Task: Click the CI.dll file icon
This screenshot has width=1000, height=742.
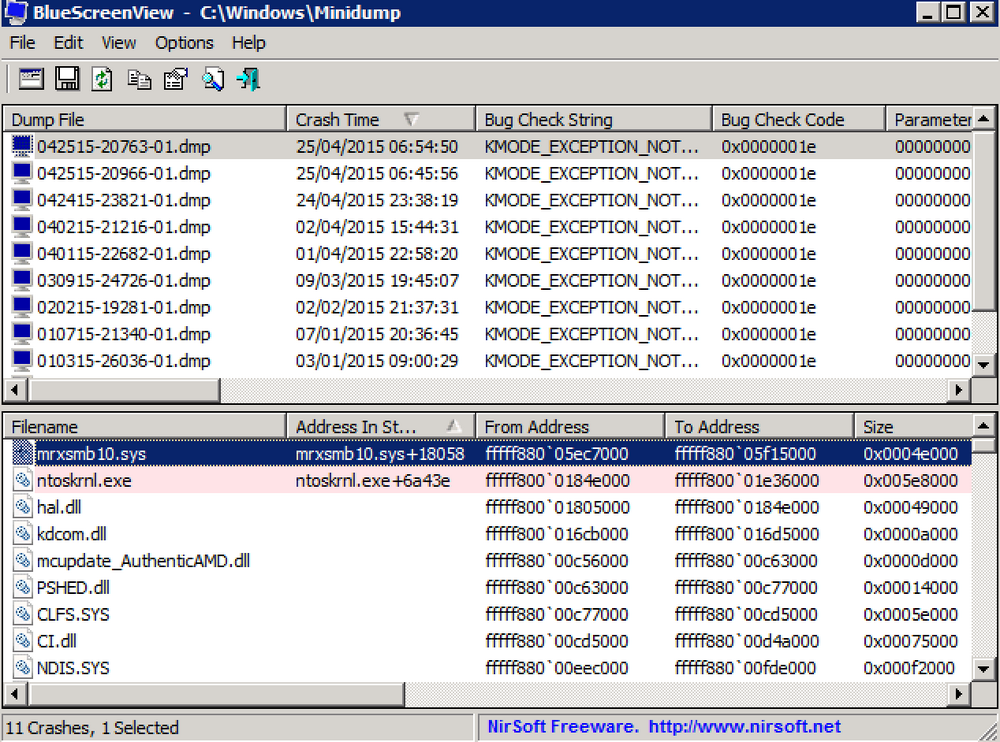Action: [22, 641]
